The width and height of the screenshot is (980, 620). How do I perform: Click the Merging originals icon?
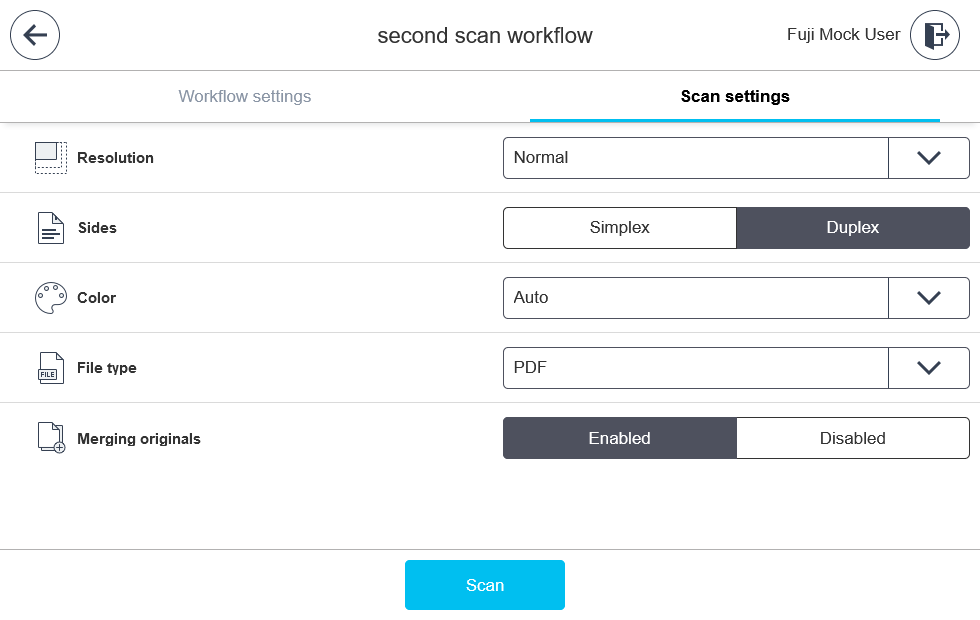click(50, 437)
